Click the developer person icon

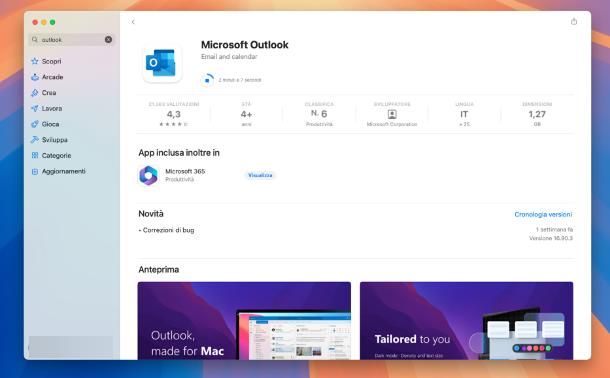tap(392, 114)
